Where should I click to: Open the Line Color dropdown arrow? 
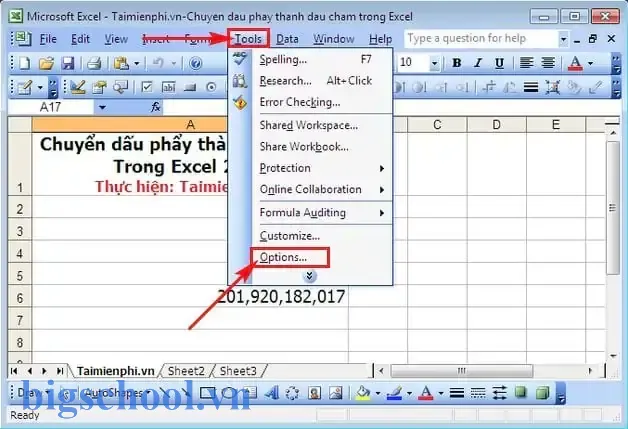(409, 393)
